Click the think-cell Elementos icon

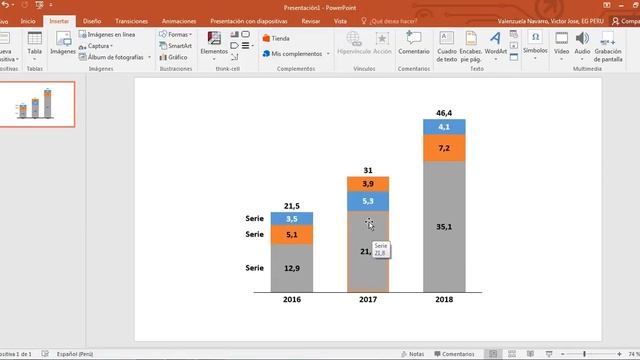tap(214, 39)
